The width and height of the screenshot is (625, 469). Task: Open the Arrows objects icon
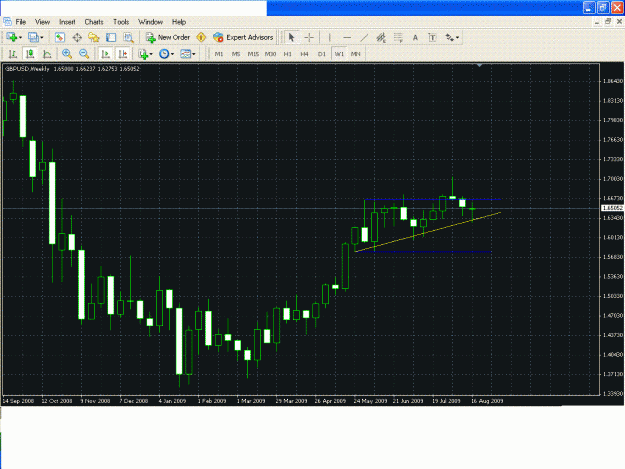pos(449,37)
